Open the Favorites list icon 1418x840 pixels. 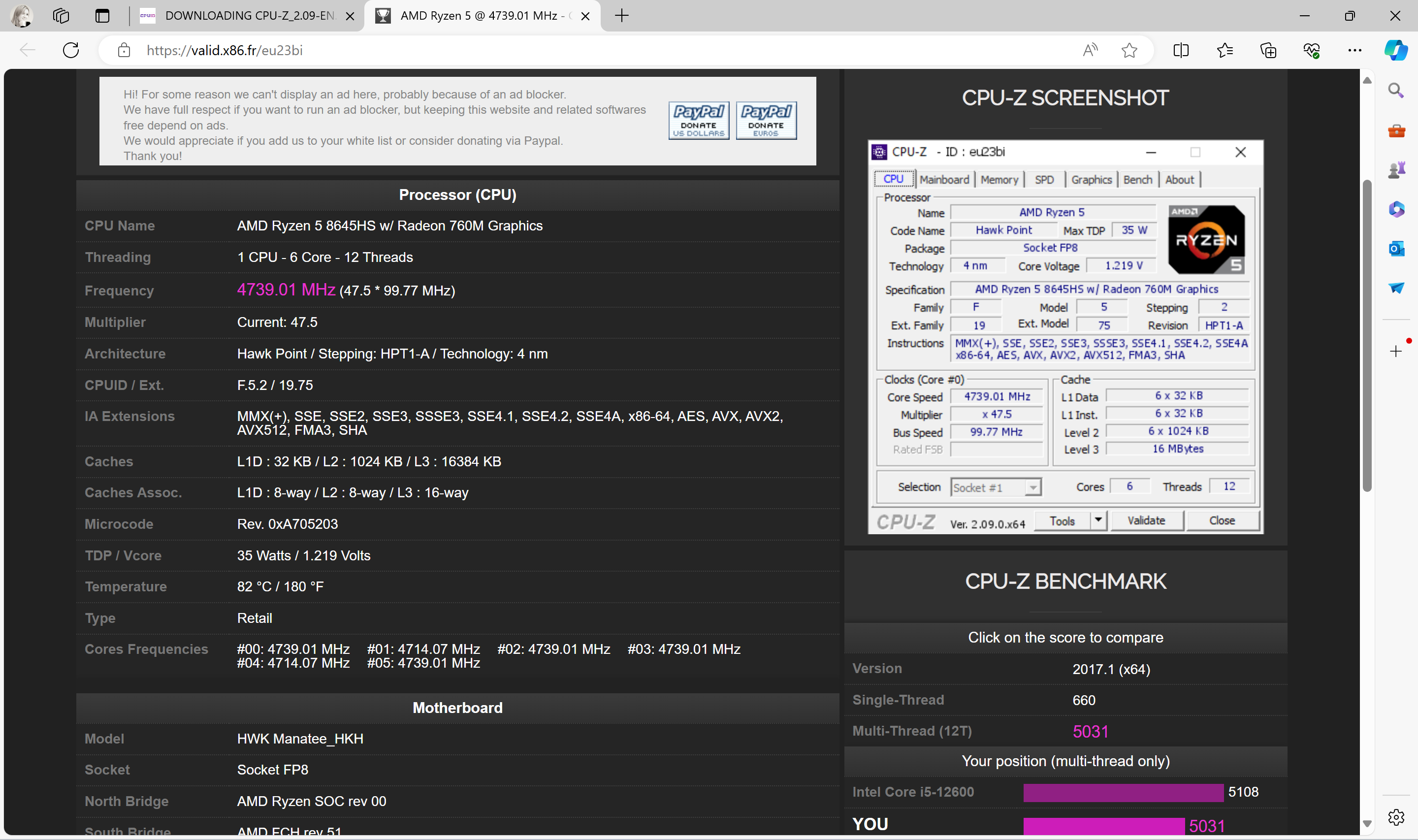point(1225,50)
